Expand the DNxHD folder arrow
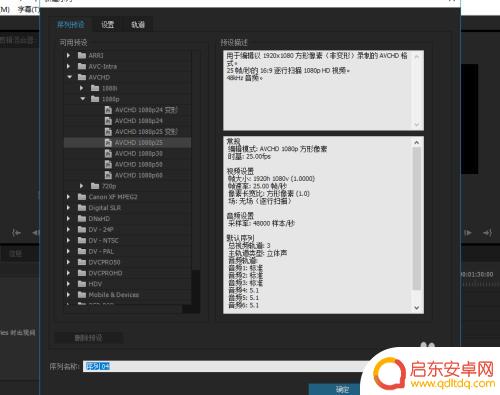 tap(68, 218)
